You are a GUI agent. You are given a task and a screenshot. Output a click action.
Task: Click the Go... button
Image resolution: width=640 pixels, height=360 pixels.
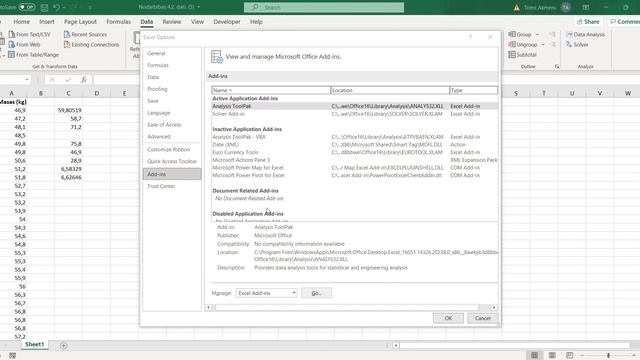coord(316,293)
